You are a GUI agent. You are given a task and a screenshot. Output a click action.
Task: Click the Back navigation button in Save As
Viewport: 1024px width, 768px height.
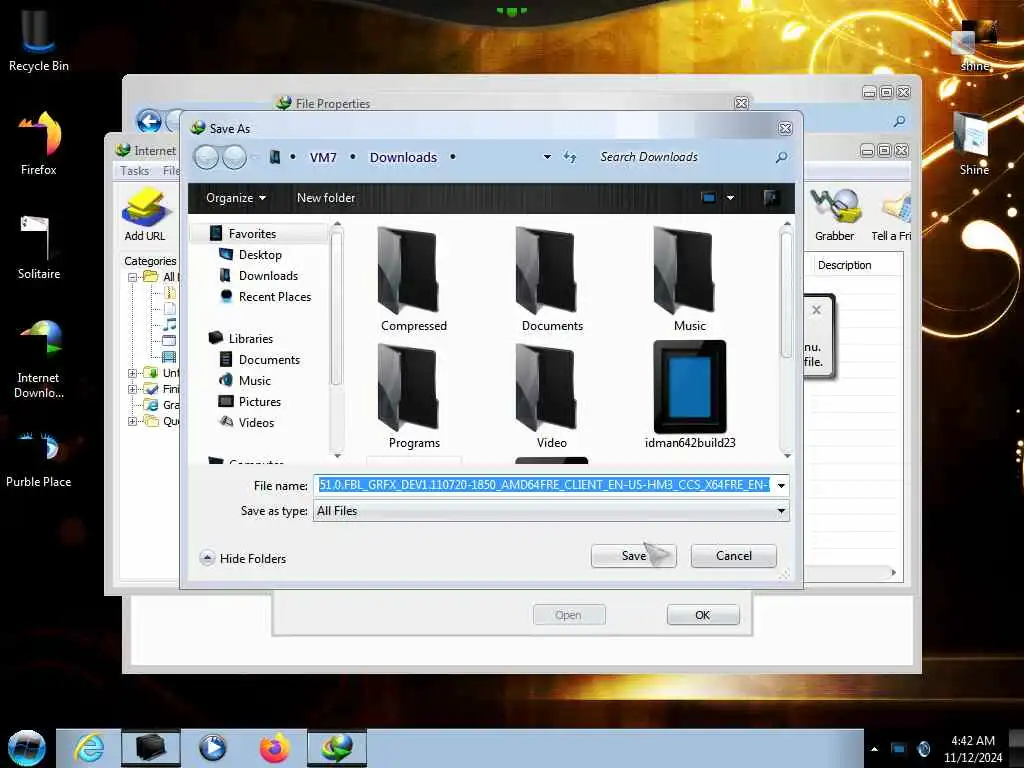(206, 157)
